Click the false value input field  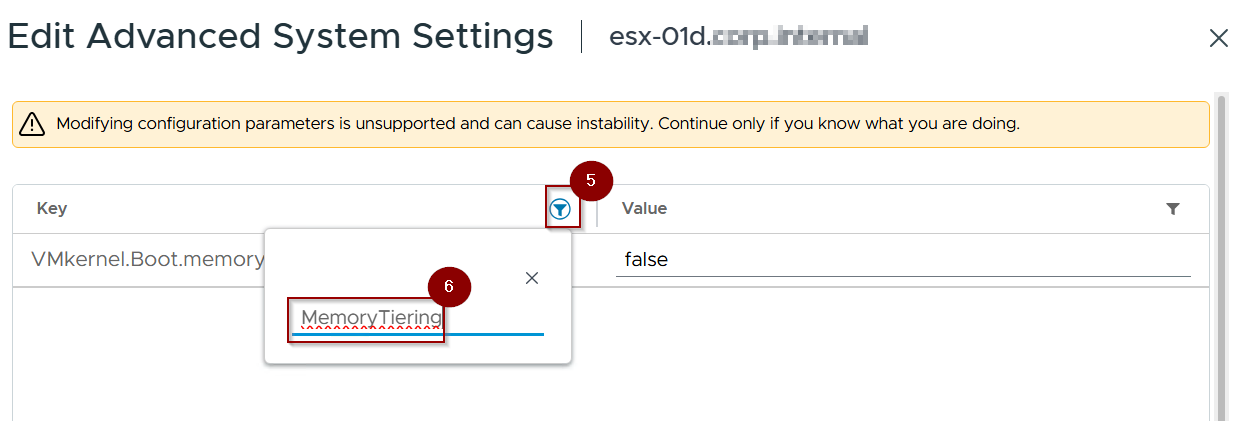coord(900,260)
